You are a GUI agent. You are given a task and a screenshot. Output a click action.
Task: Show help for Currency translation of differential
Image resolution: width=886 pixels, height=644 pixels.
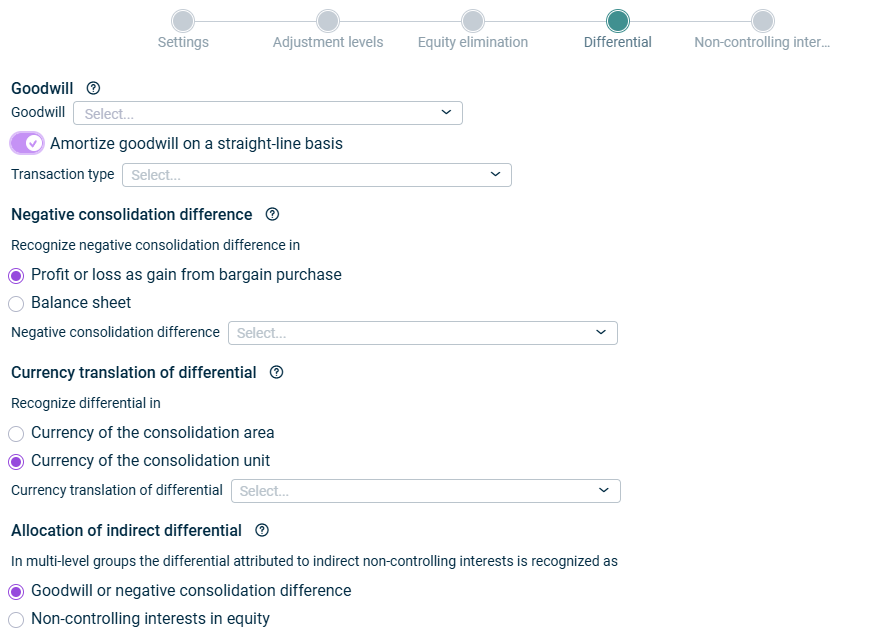point(276,372)
